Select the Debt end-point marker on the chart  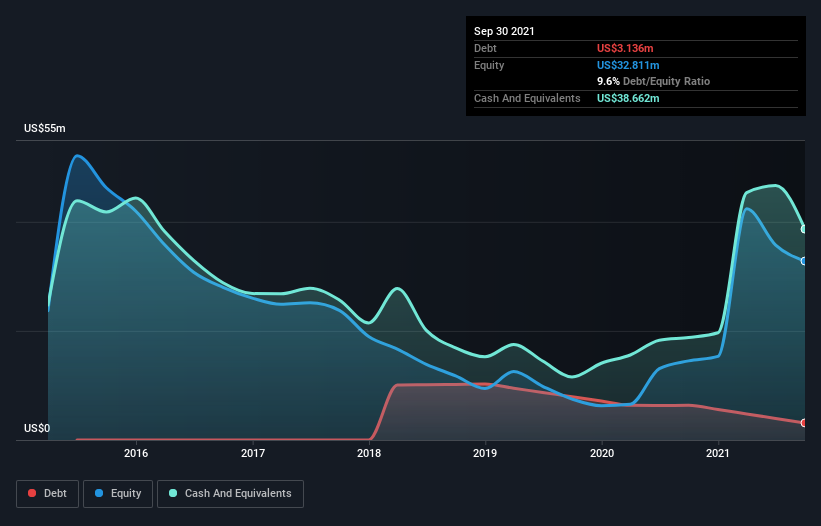804,423
